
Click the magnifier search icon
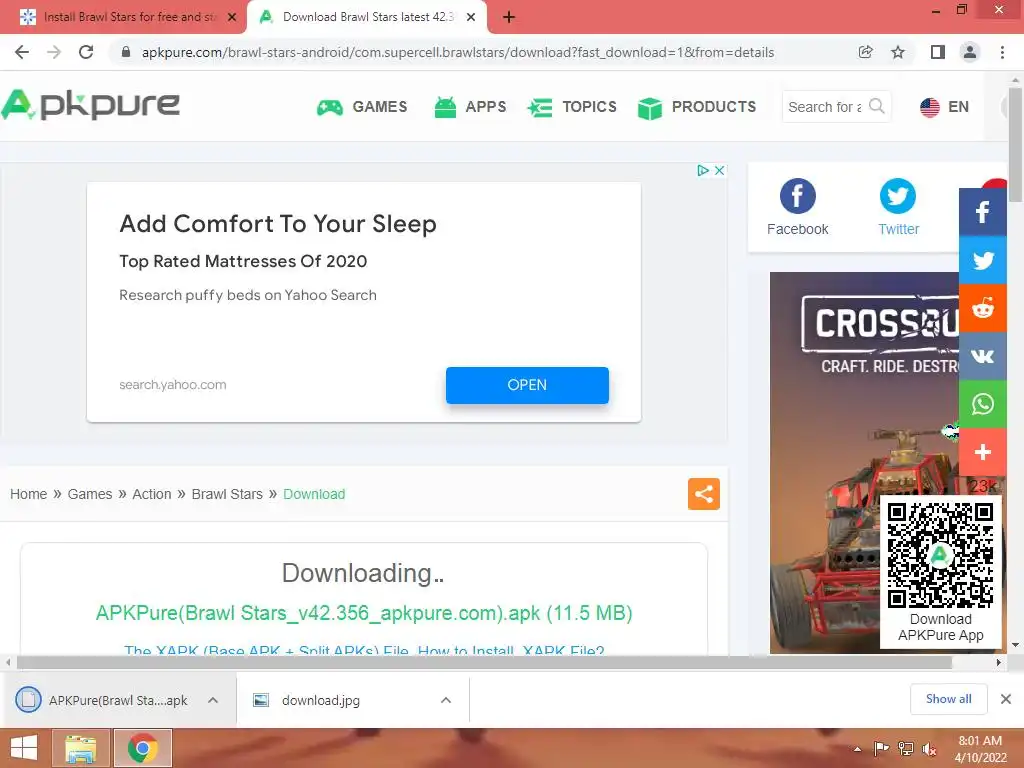877,106
